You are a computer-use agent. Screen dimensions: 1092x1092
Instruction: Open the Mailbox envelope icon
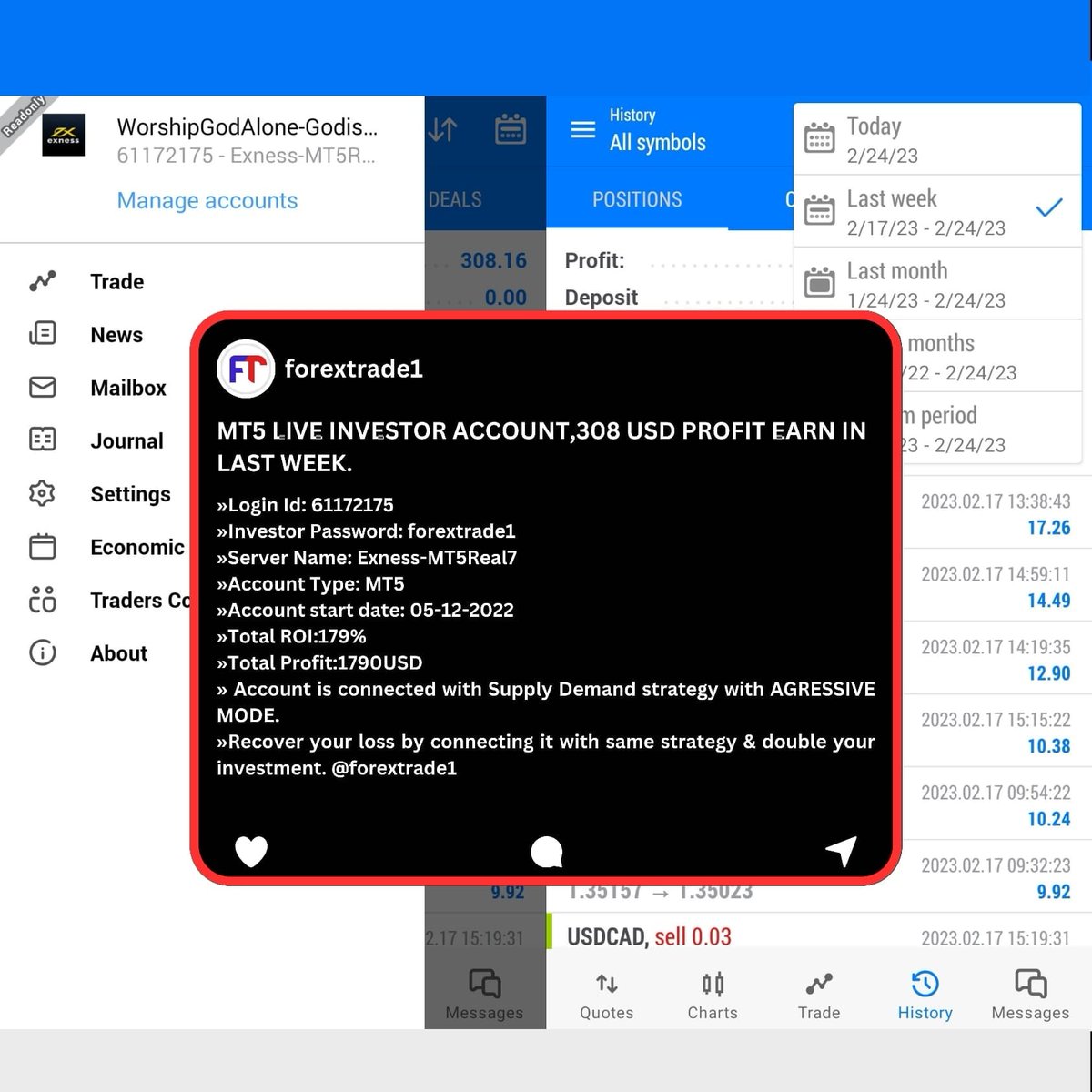click(x=42, y=388)
